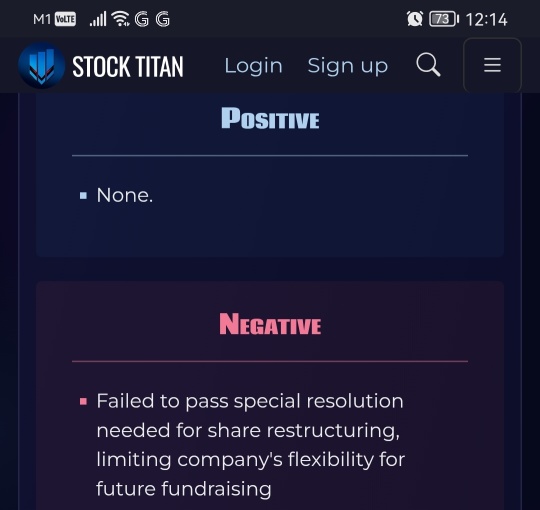Viewport: 540px width, 510px height.
Task: Tap the 12:14 clock in status bar
Action: click(x=487, y=19)
